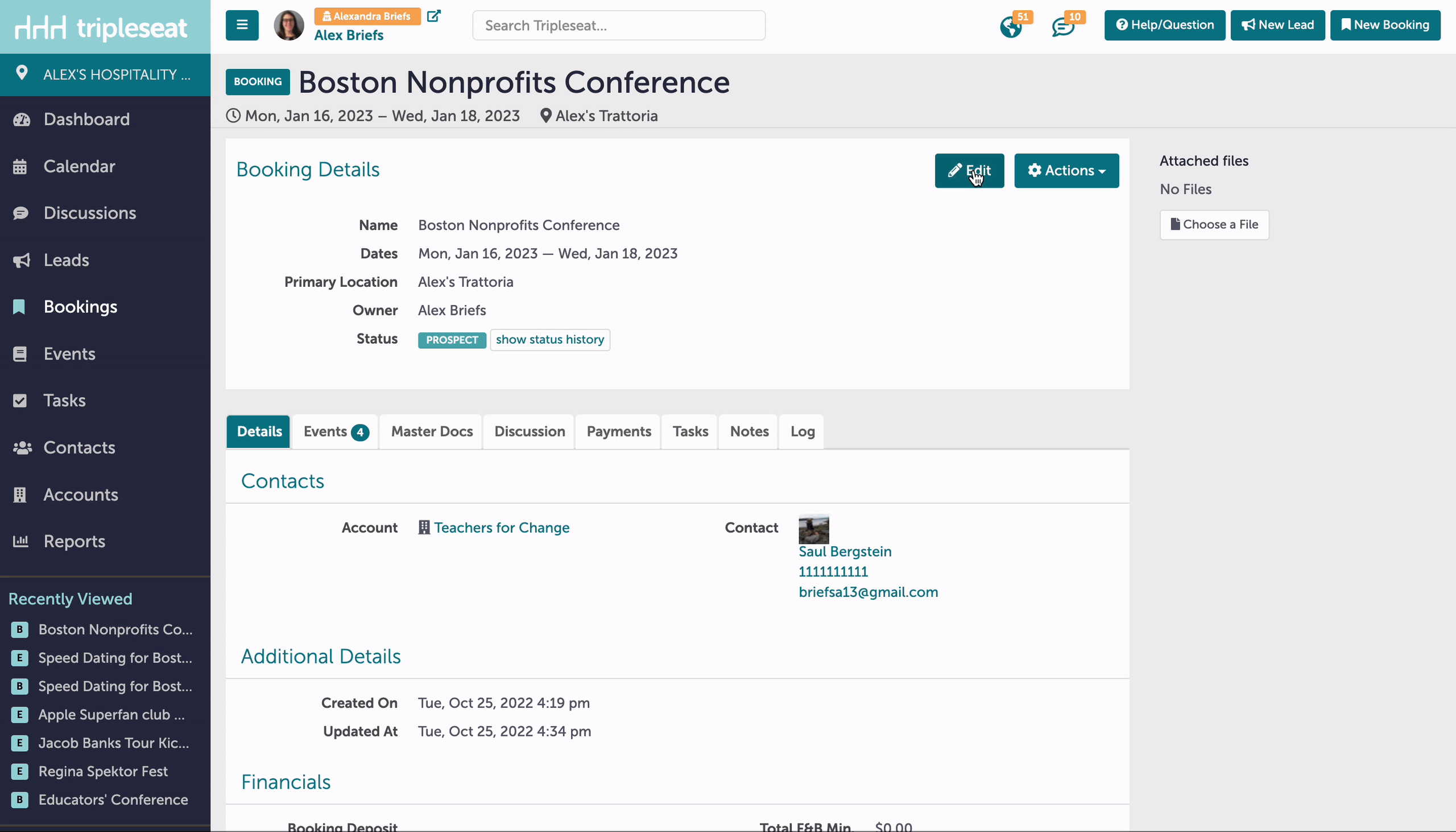Click the Search Tripleseat input field
The image size is (1456, 832).
click(618, 25)
